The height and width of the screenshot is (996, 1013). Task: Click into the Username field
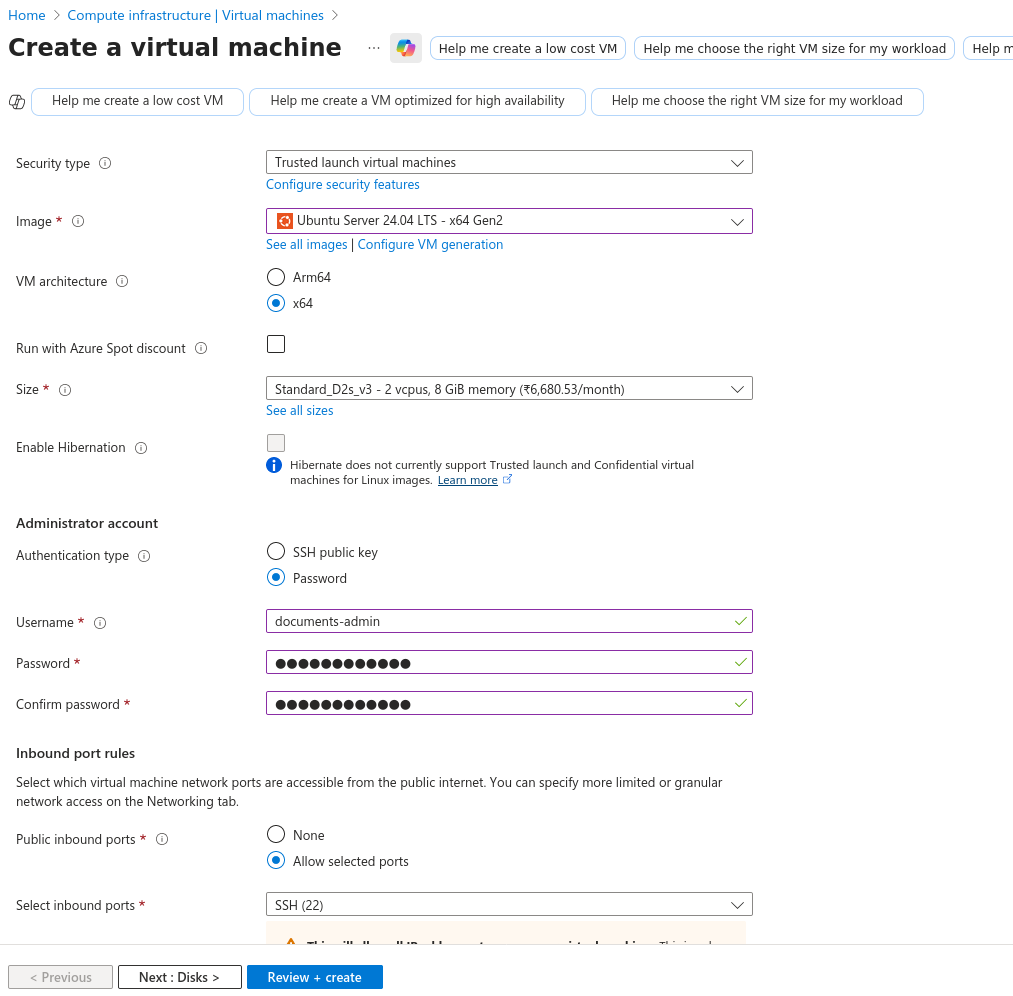coord(509,621)
